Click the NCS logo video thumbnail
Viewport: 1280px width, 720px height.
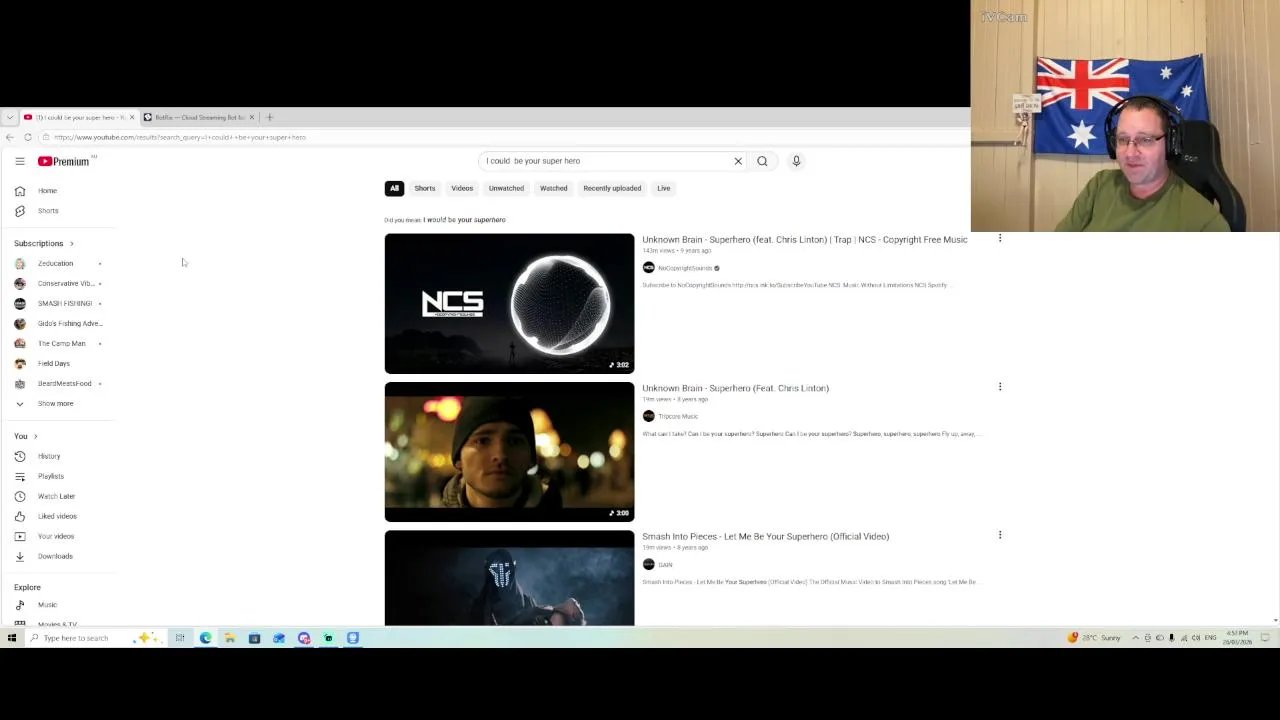(509, 303)
